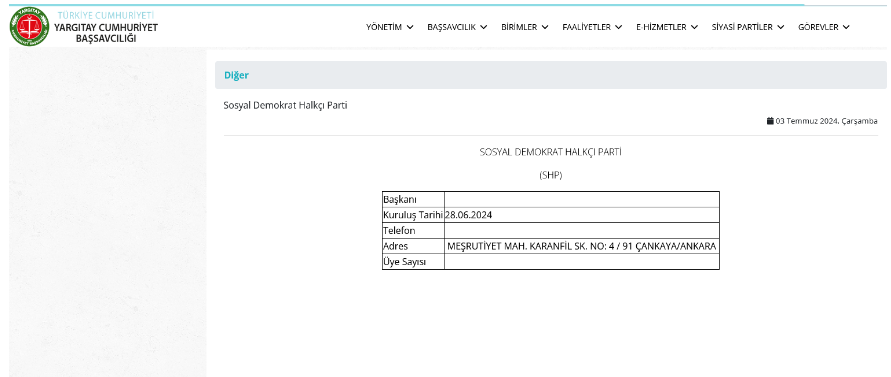Open the FAALİYETLER menu
Screen dimensions: 891x377
(592, 27)
